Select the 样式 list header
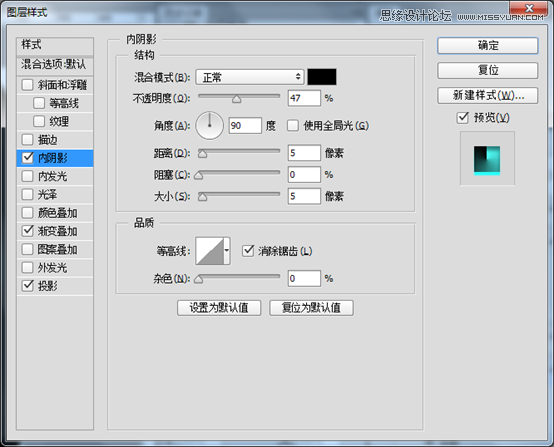The width and height of the screenshot is (554, 447). pos(55,45)
